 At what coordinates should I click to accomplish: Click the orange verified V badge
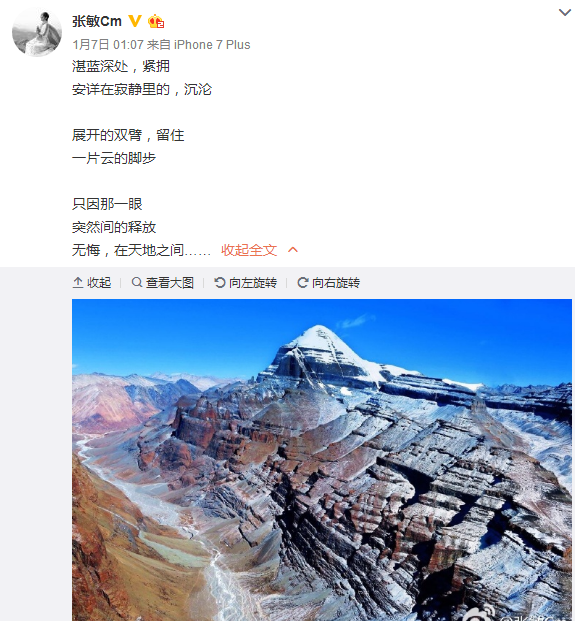pos(135,21)
